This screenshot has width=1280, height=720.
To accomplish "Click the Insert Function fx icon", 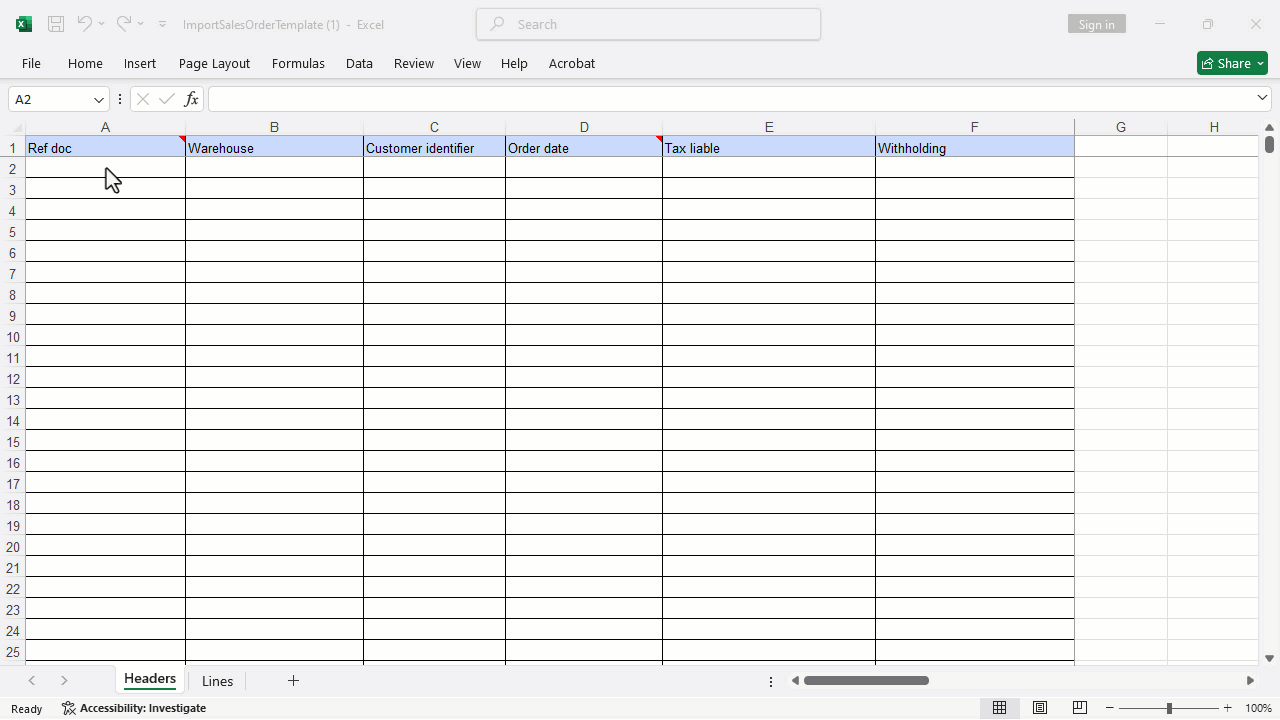I will coord(191,99).
